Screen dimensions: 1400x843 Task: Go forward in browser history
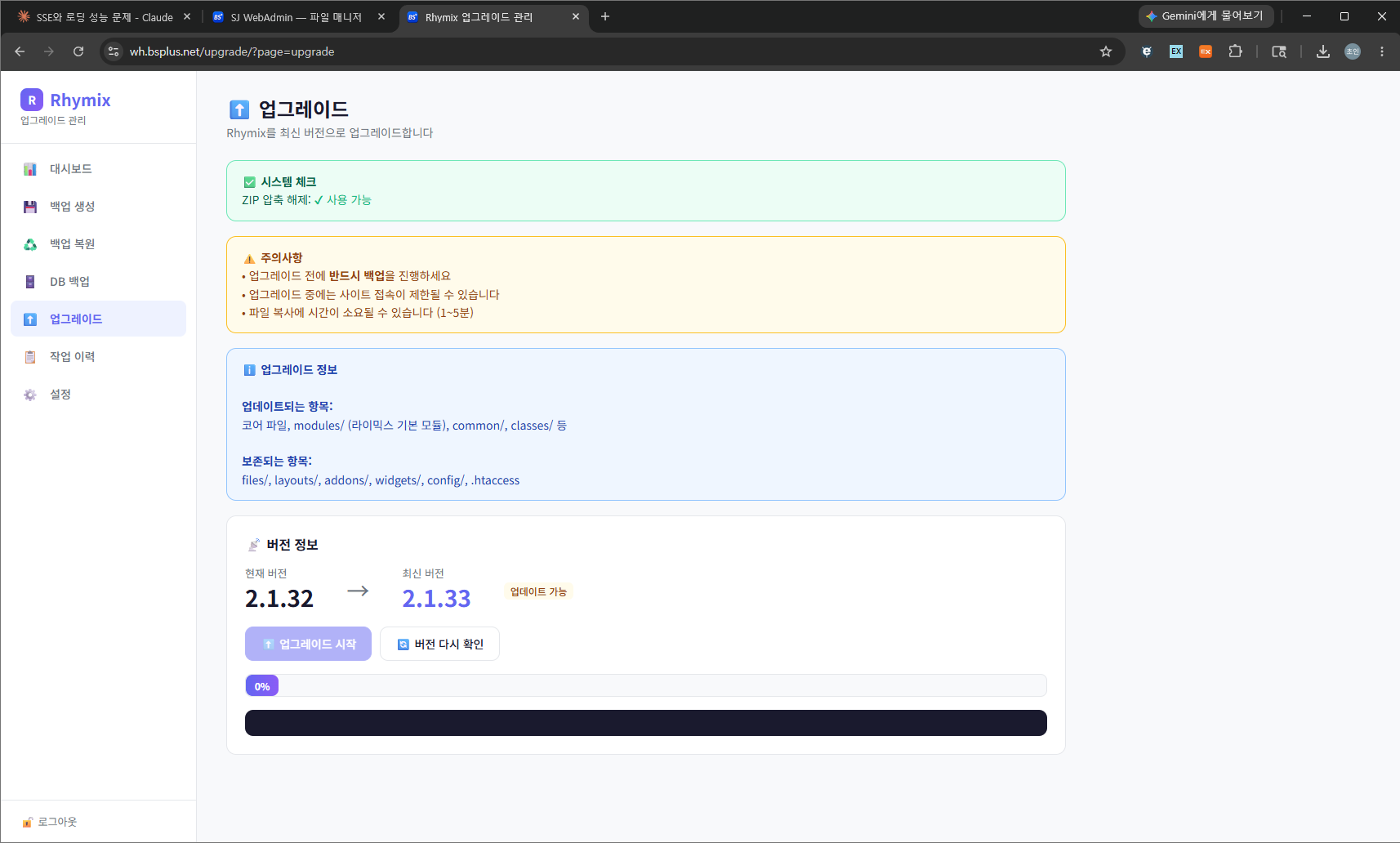[x=49, y=51]
